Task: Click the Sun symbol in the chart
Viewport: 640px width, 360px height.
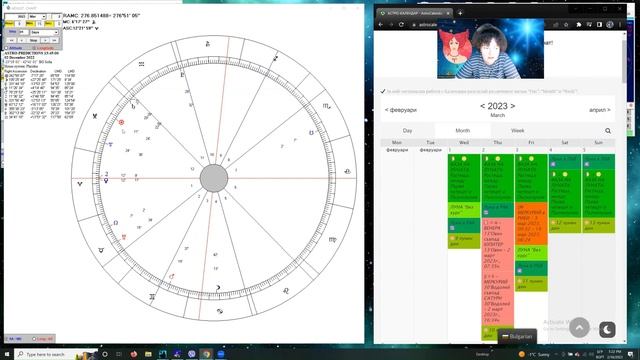Action: point(121,122)
